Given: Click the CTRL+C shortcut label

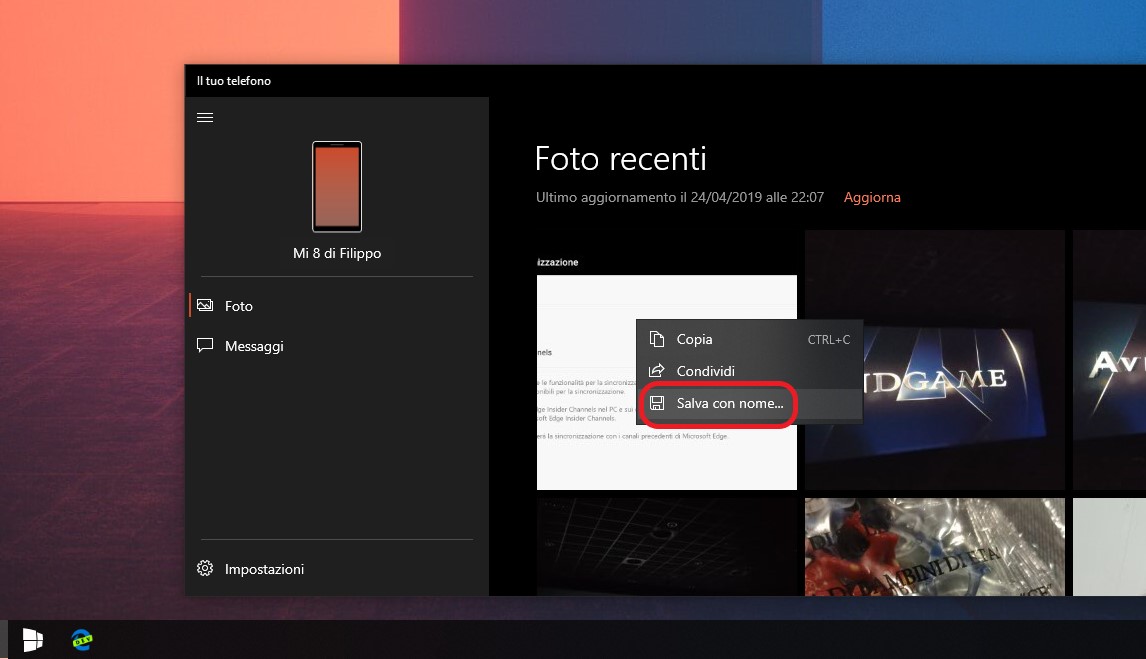Looking at the screenshot, I should [x=829, y=340].
